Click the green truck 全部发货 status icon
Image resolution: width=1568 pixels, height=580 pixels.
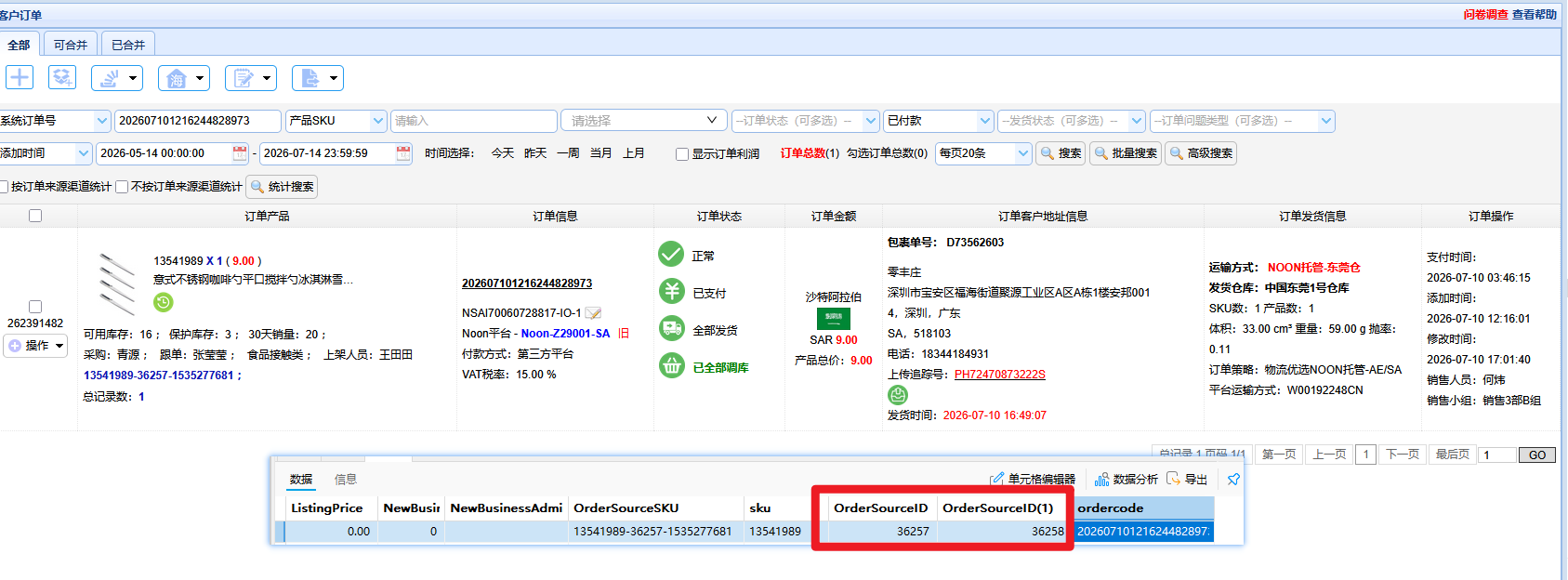click(671, 328)
